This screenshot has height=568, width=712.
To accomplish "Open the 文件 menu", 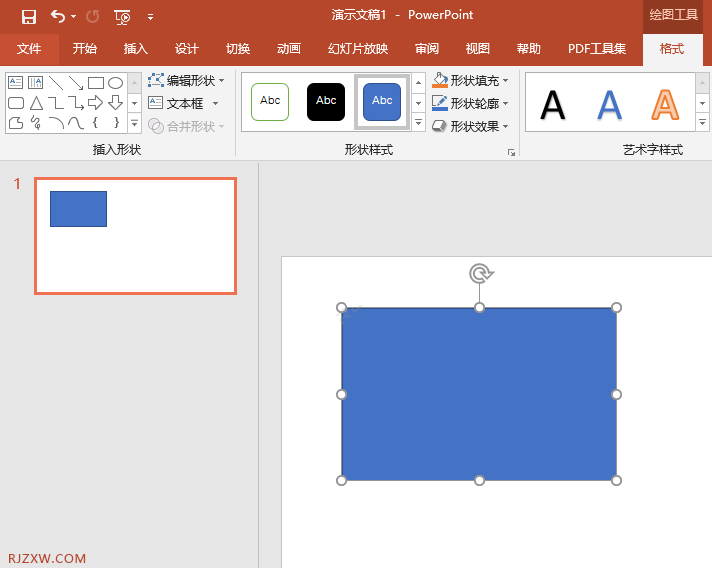I will pos(29,49).
